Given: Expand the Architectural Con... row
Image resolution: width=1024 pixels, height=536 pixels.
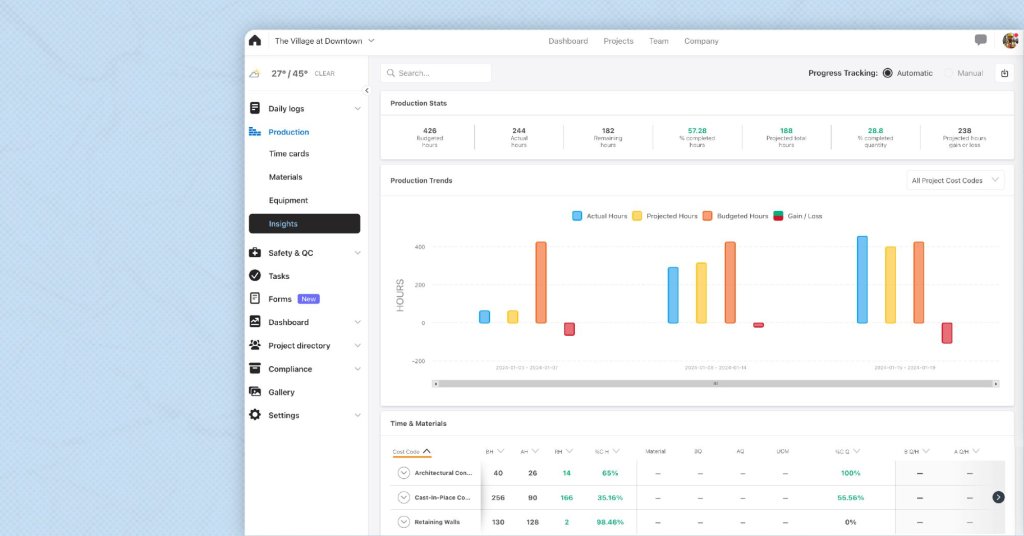Looking at the screenshot, I should [404, 473].
